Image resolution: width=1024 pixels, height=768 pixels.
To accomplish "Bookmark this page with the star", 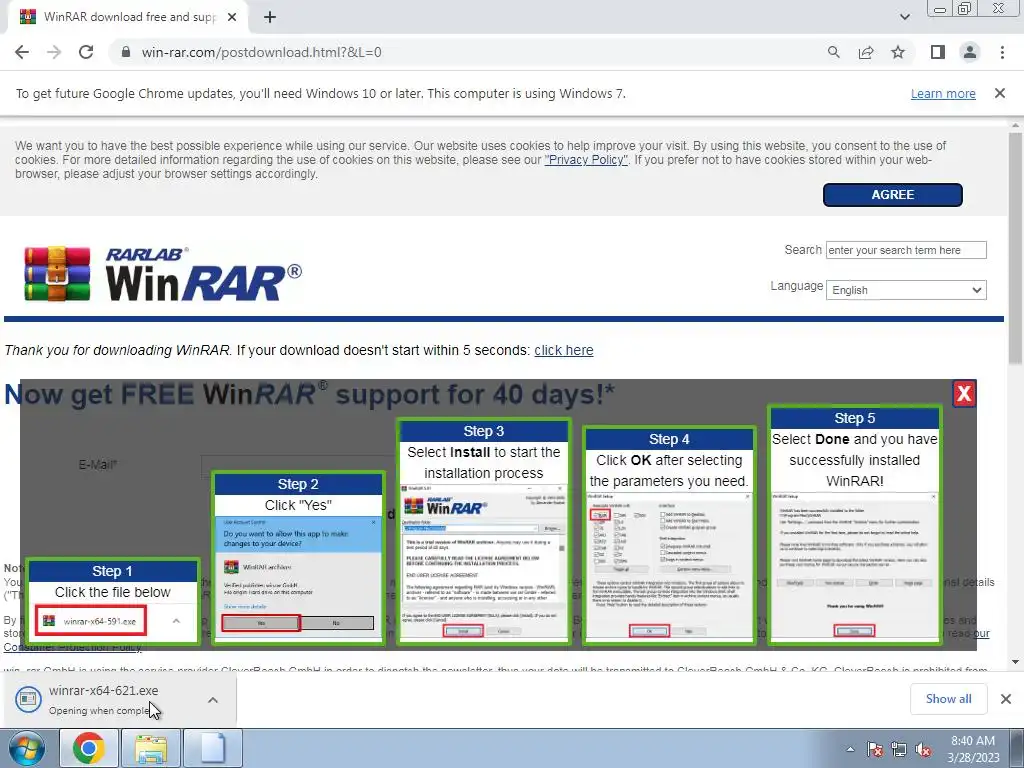I will pos(898,52).
